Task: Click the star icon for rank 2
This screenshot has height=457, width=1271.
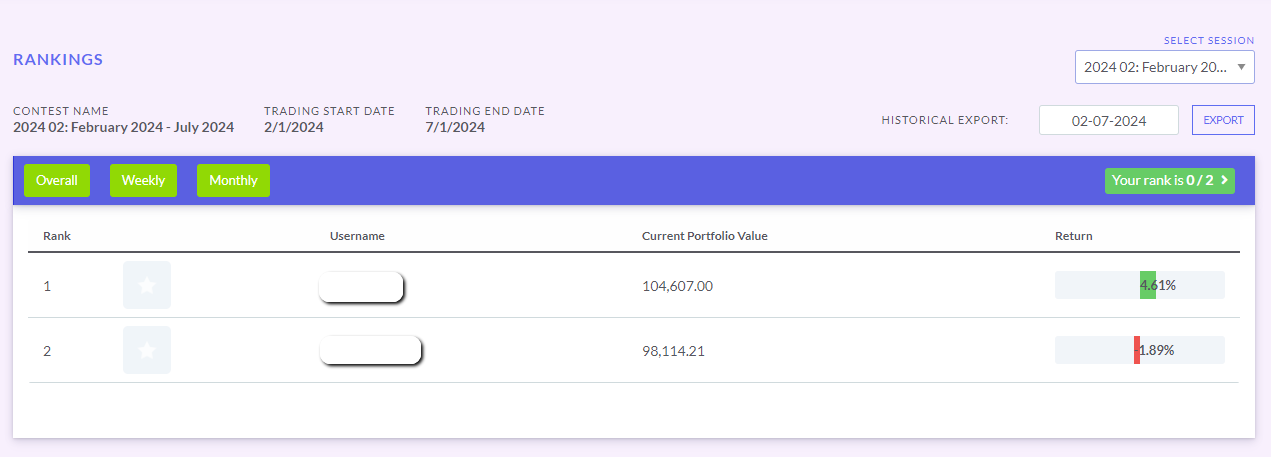Action: click(x=147, y=350)
